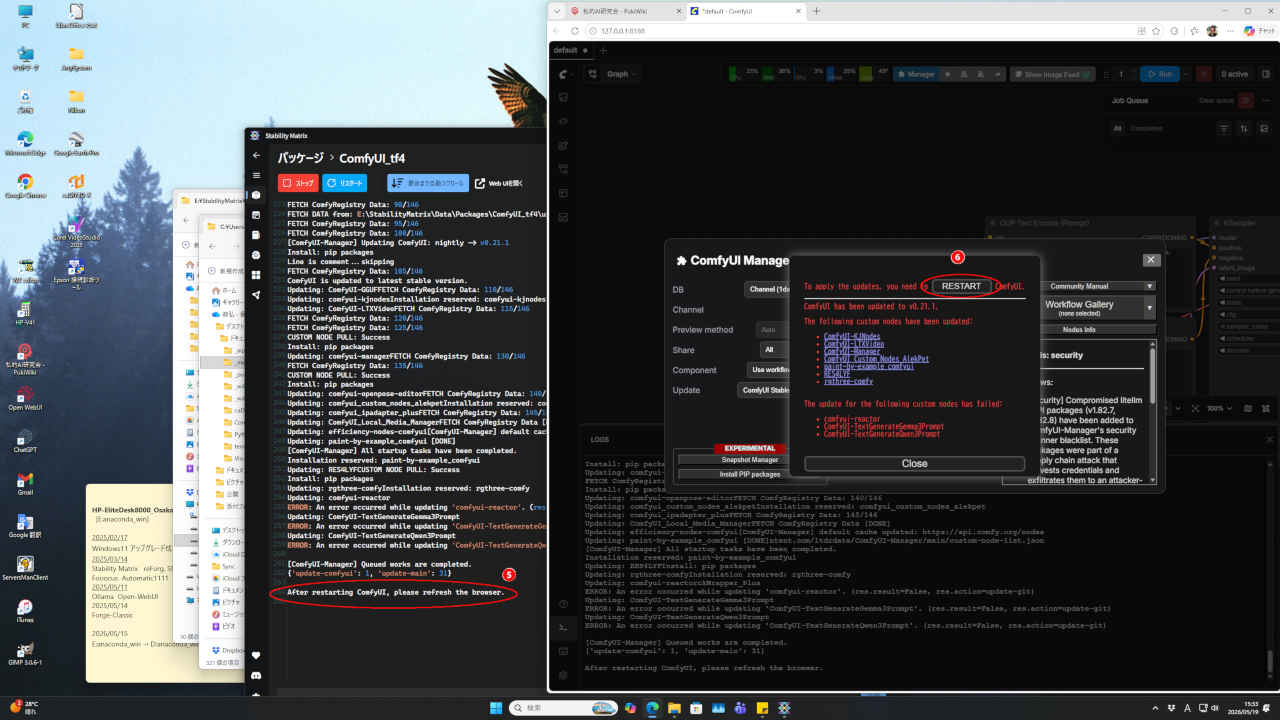Click Discord icon in Stability Matrix sidebar
Image resolution: width=1280 pixels, height=720 pixels.
(x=256, y=675)
